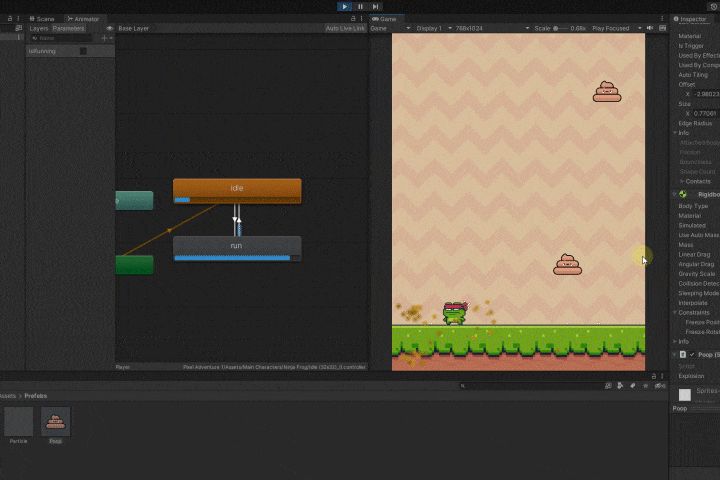Select the Animator tab
Image resolution: width=720 pixels, height=480 pixels.
(x=83, y=19)
